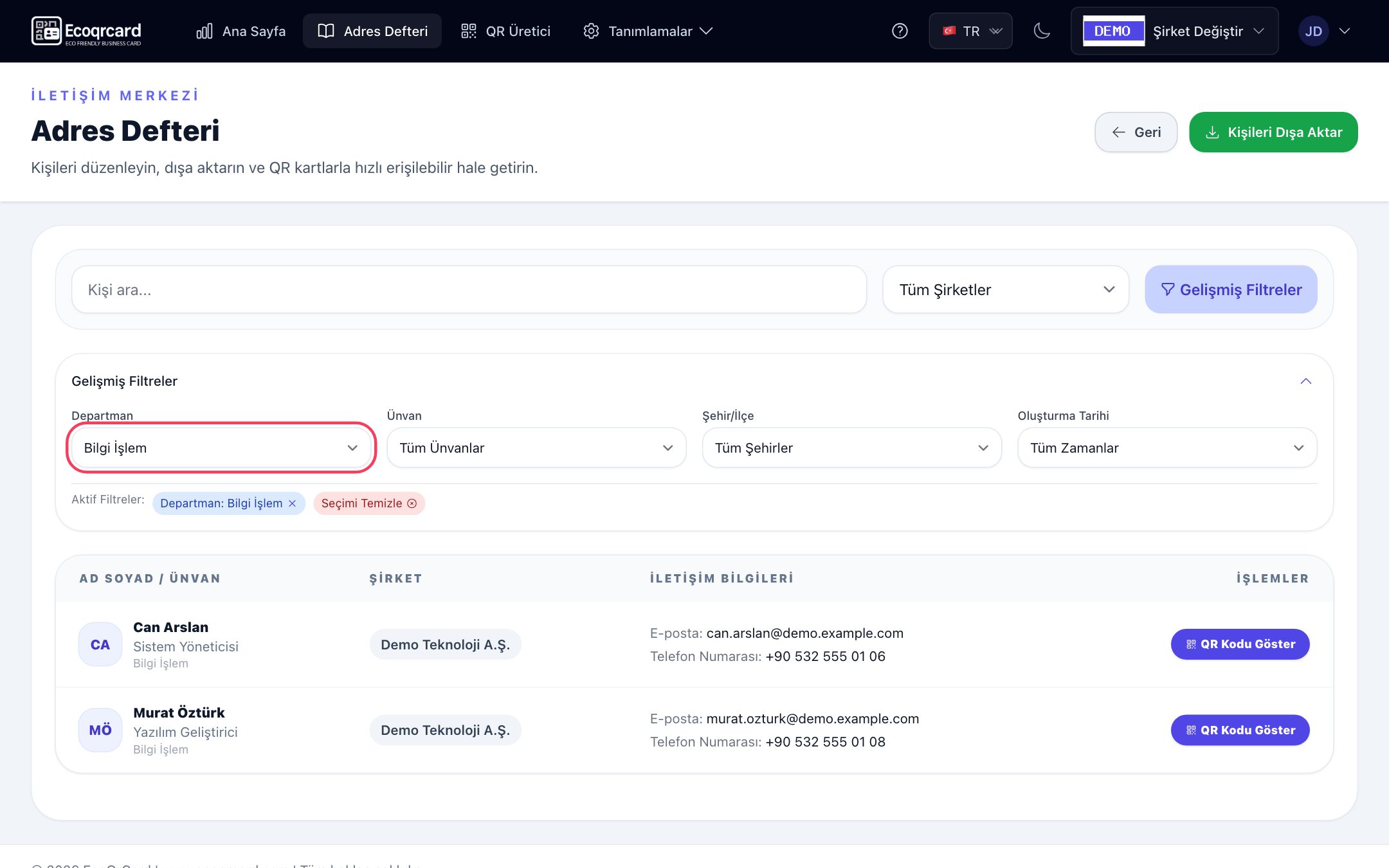Expand the user menu chevron beside JD
This screenshot has width=1389, height=868.
pyautogui.click(x=1345, y=31)
